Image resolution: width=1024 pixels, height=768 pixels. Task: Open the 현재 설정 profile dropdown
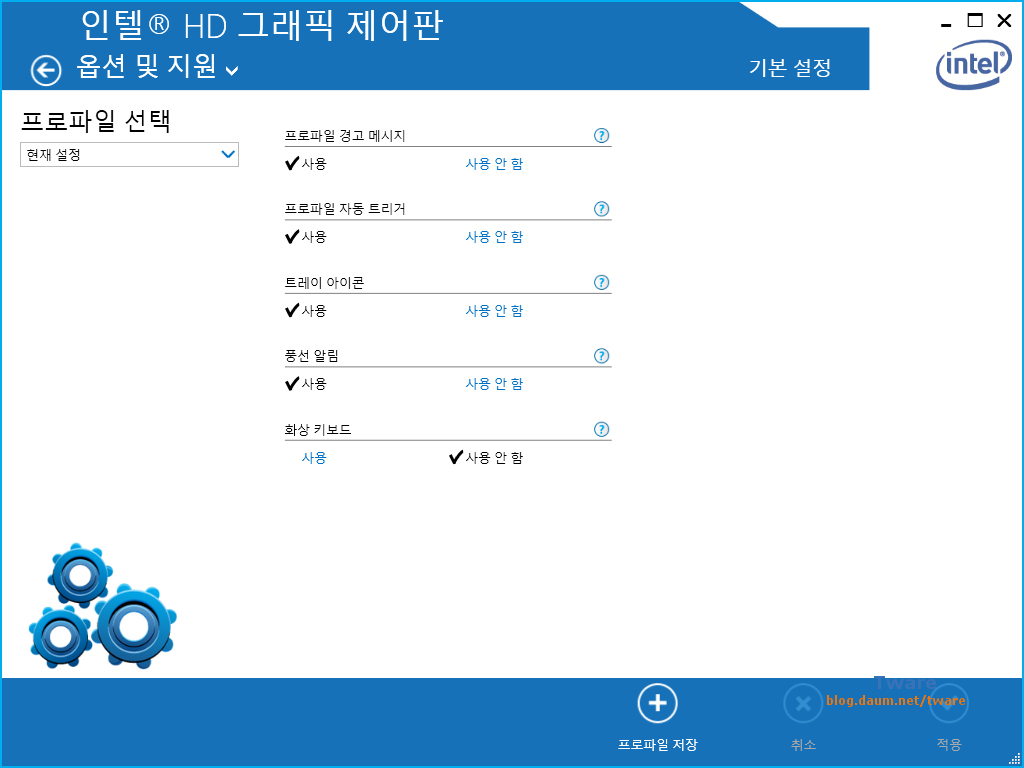(129, 155)
